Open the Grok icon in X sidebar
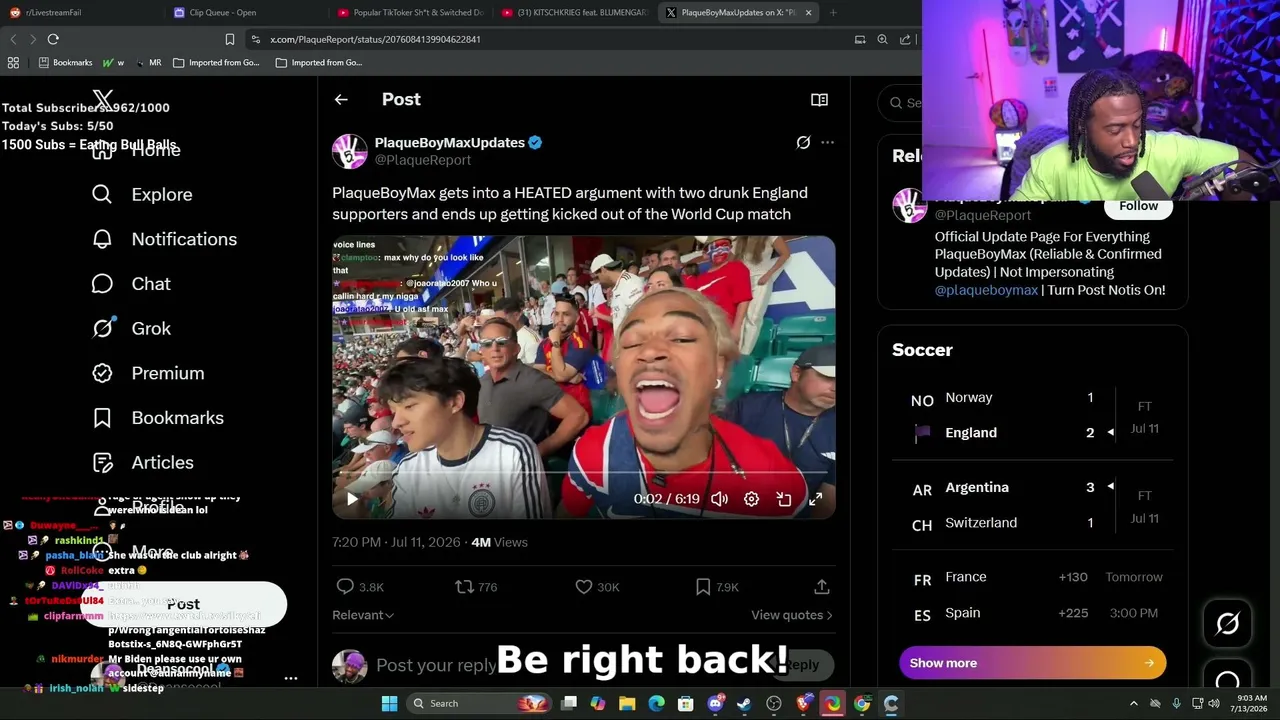 coord(102,328)
